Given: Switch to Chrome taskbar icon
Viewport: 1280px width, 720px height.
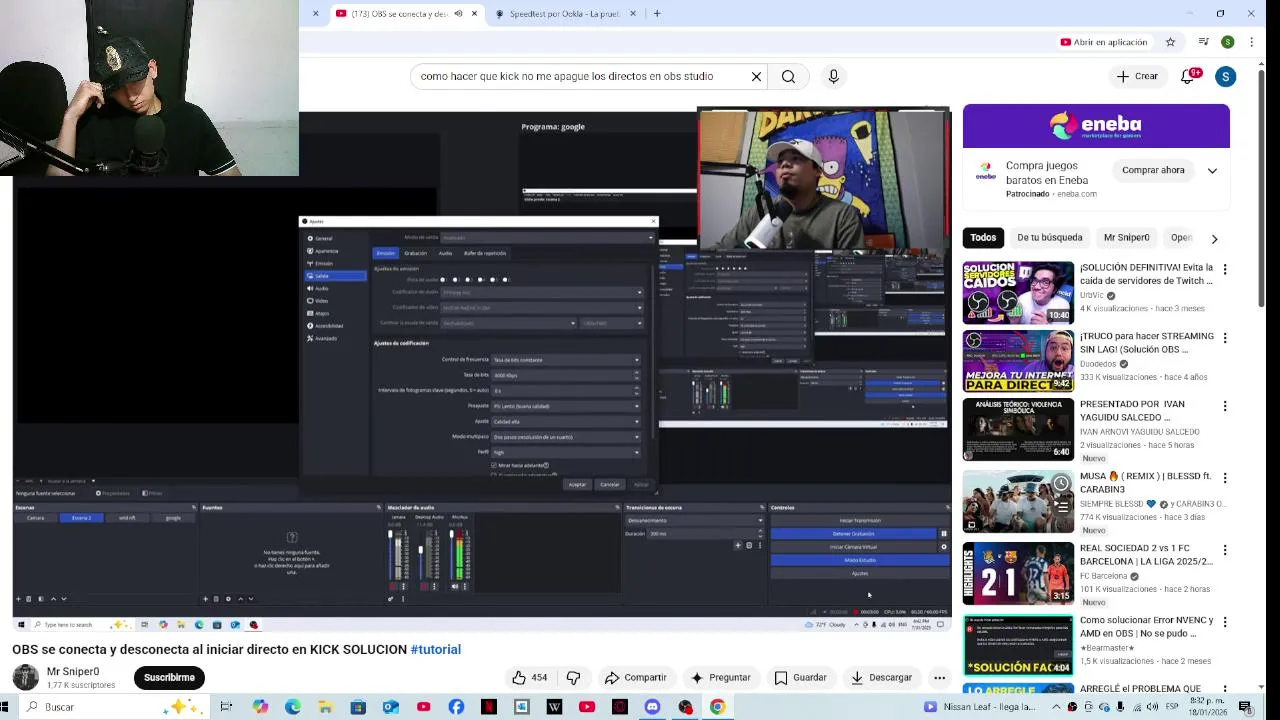Looking at the screenshot, I should 717,707.
